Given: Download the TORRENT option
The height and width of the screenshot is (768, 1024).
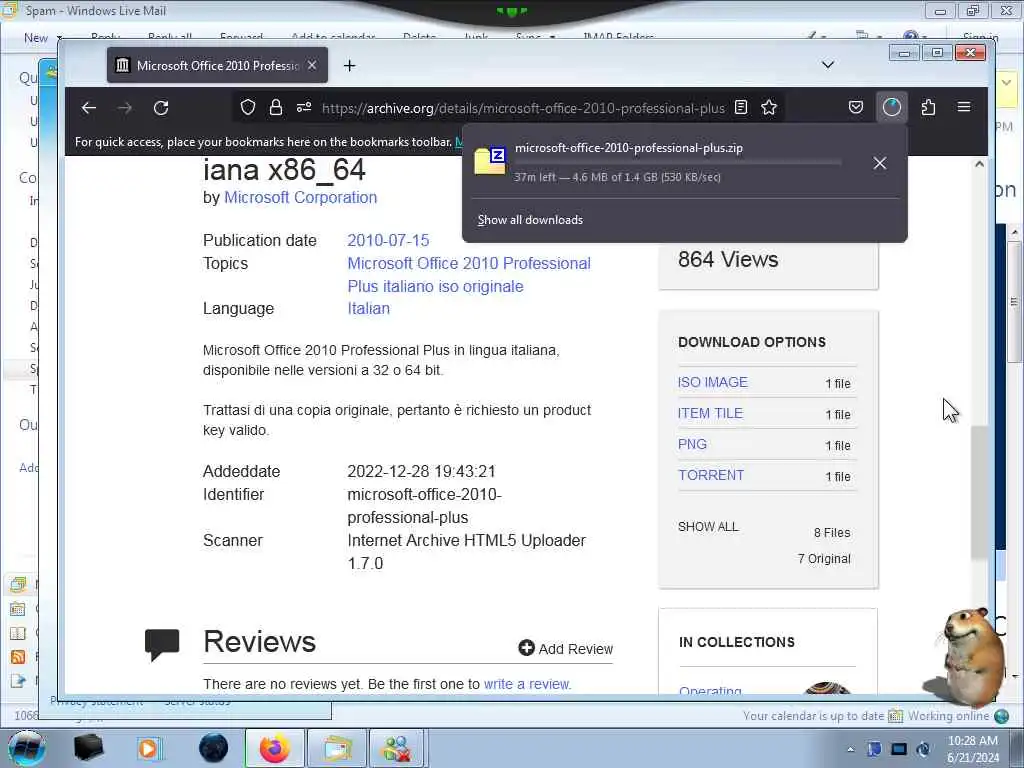Looking at the screenshot, I should click(x=711, y=475).
